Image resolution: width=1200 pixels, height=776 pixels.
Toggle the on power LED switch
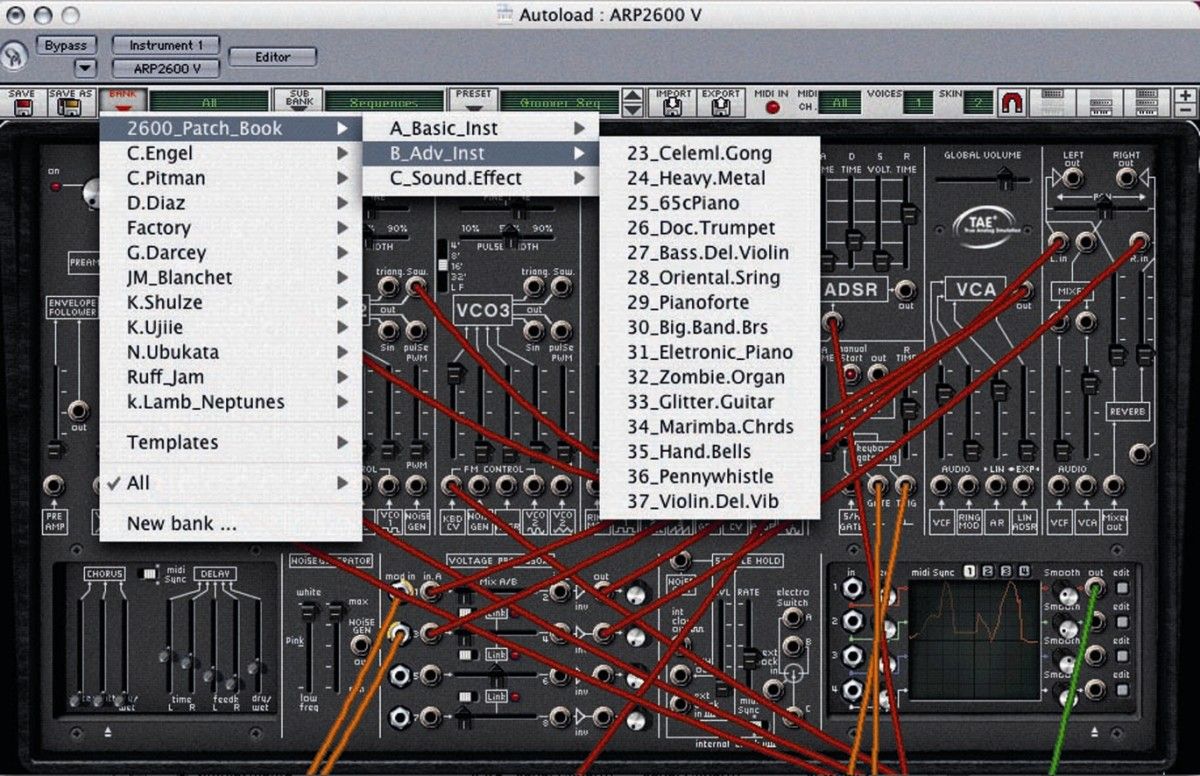click(56, 187)
